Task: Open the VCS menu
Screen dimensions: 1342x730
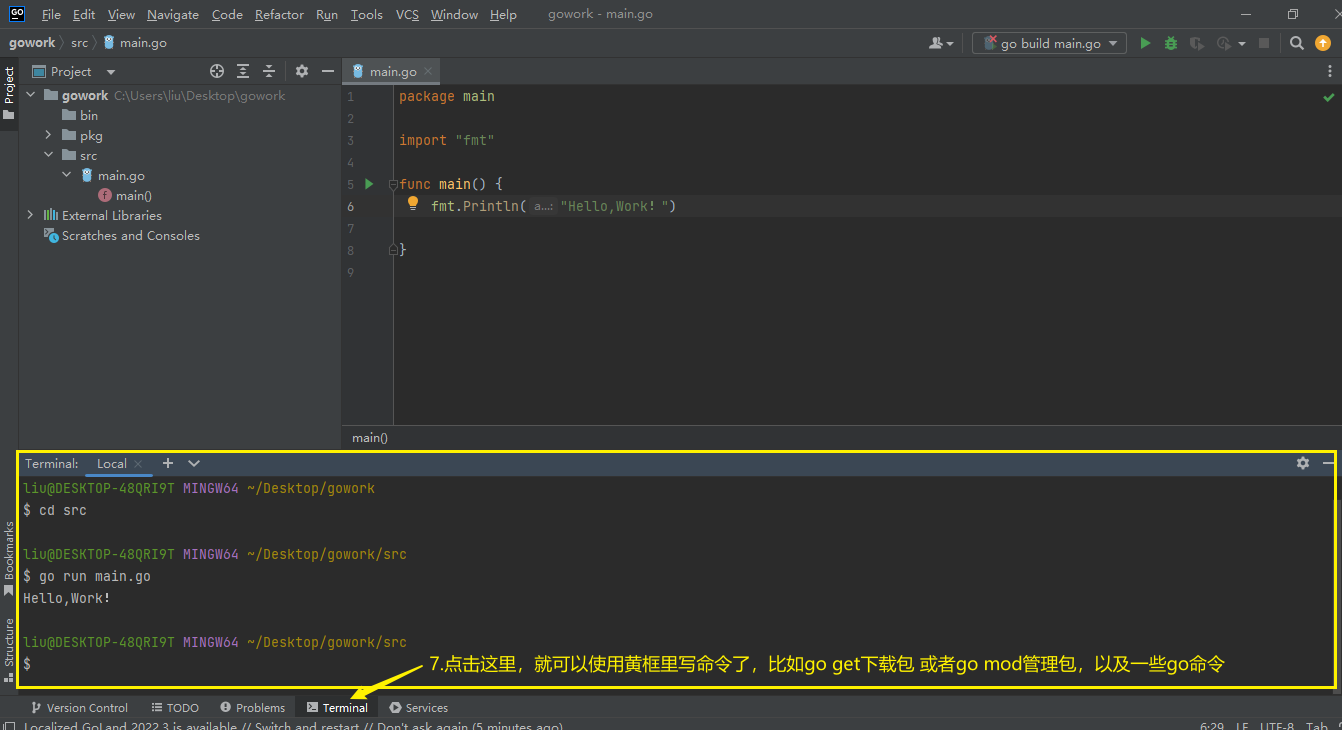Action: [407, 14]
